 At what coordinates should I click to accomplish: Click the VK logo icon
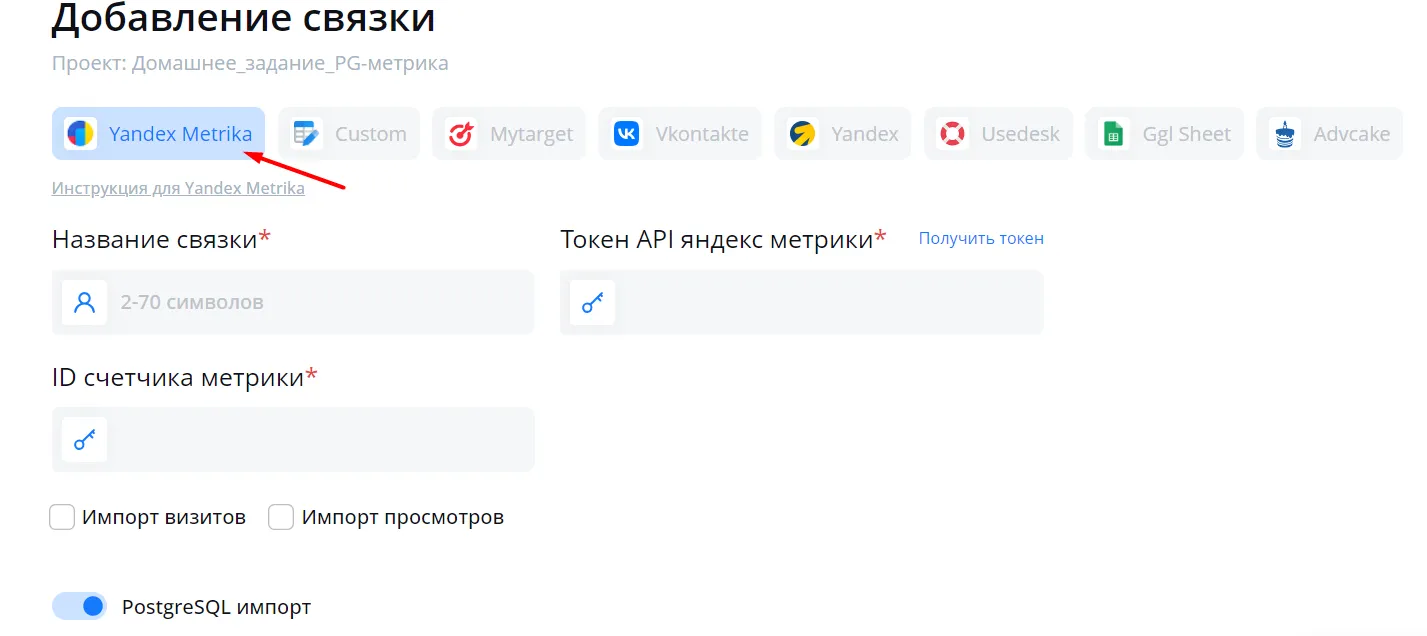tap(627, 133)
